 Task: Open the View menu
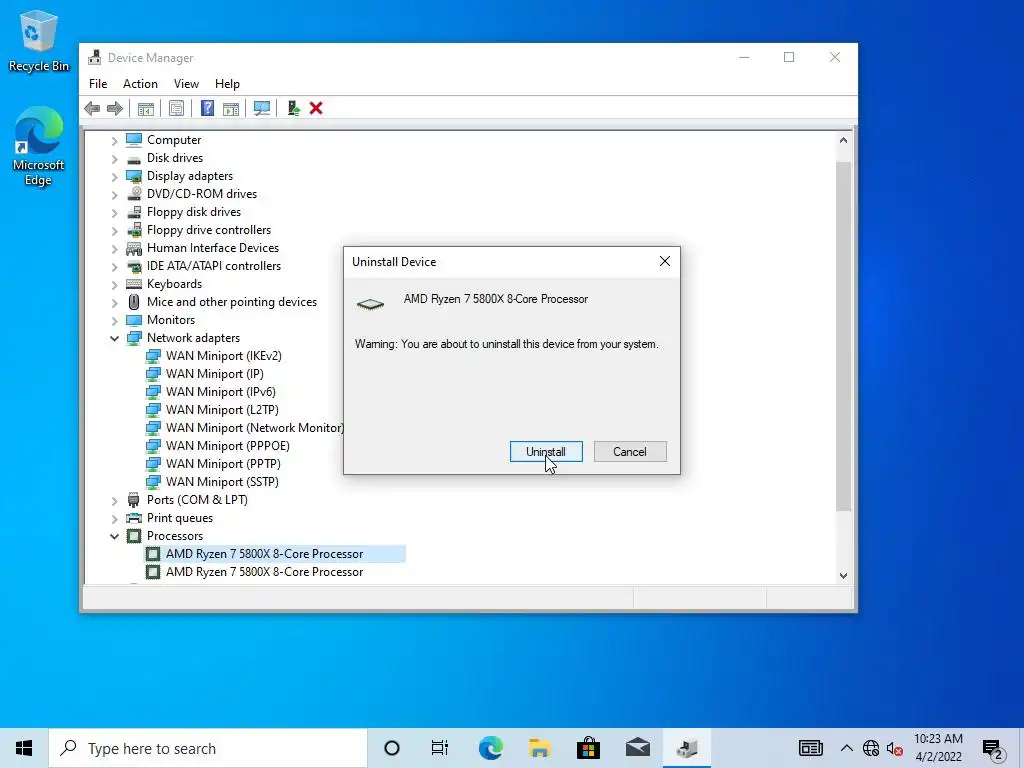(x=186, y=84)
